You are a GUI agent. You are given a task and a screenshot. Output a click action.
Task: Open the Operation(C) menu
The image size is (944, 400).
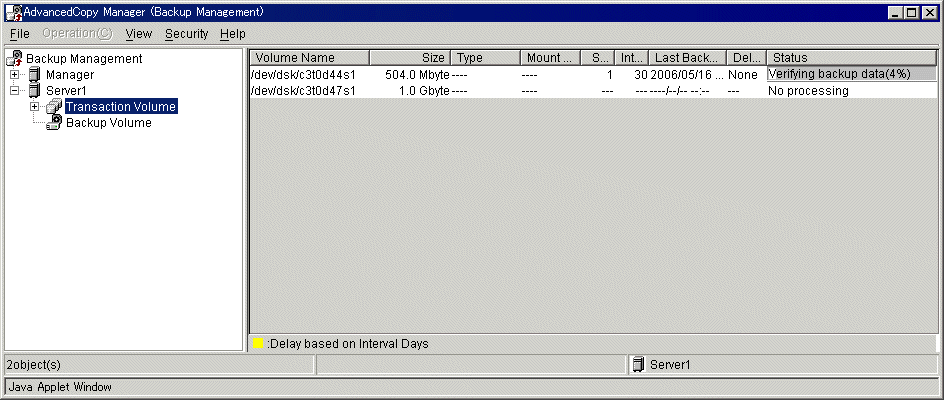point(77,34)
